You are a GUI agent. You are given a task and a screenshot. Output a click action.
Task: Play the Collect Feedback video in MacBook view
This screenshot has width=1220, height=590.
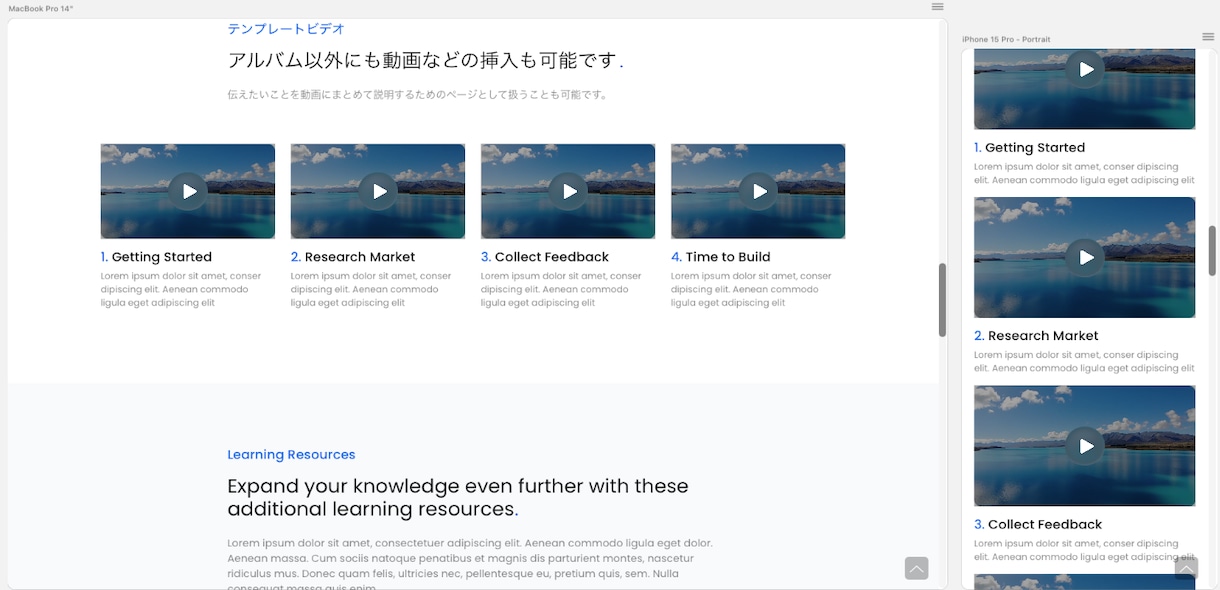click(x=568, y=191)
